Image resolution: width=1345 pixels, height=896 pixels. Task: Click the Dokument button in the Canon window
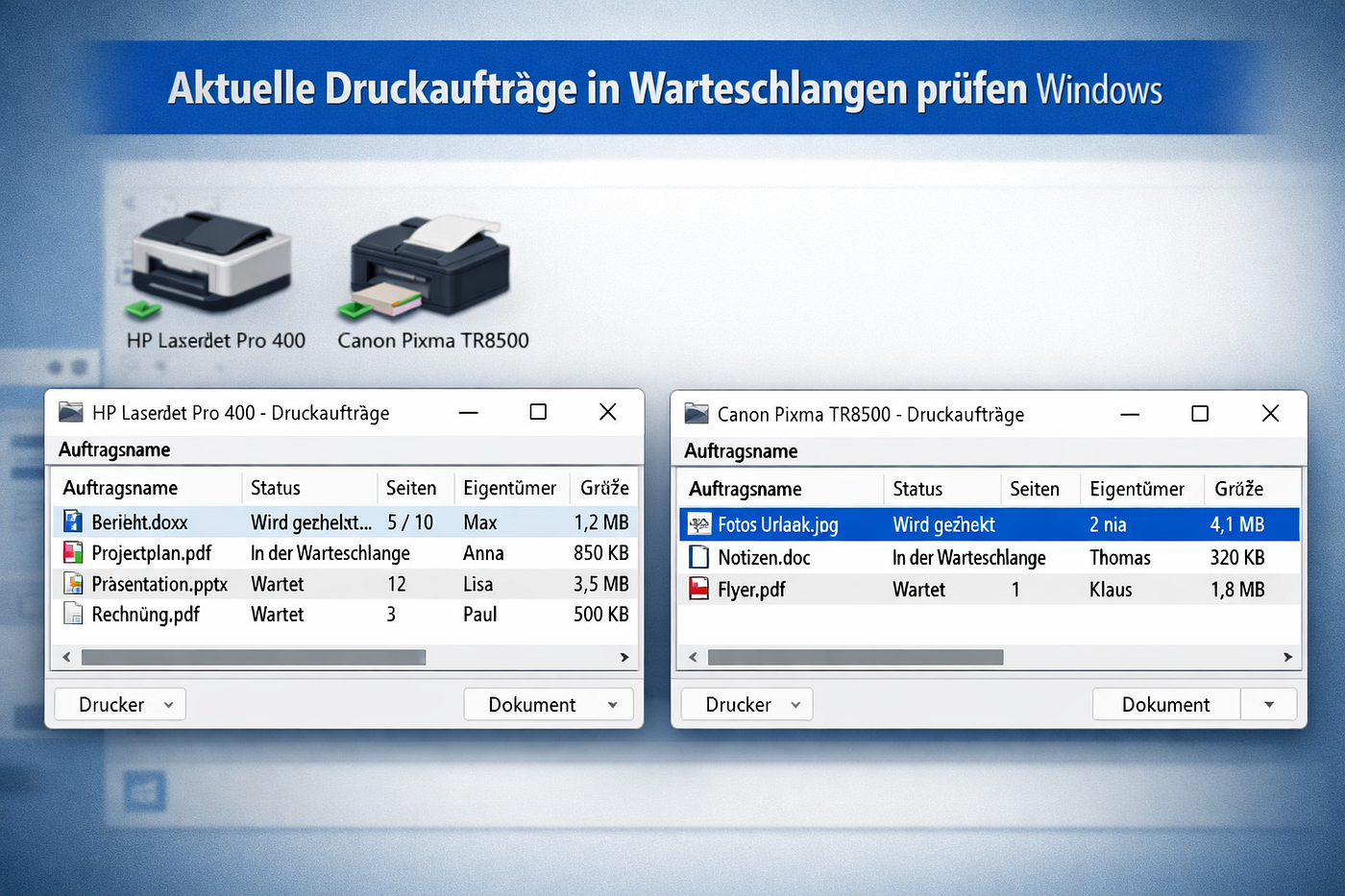1166,705
